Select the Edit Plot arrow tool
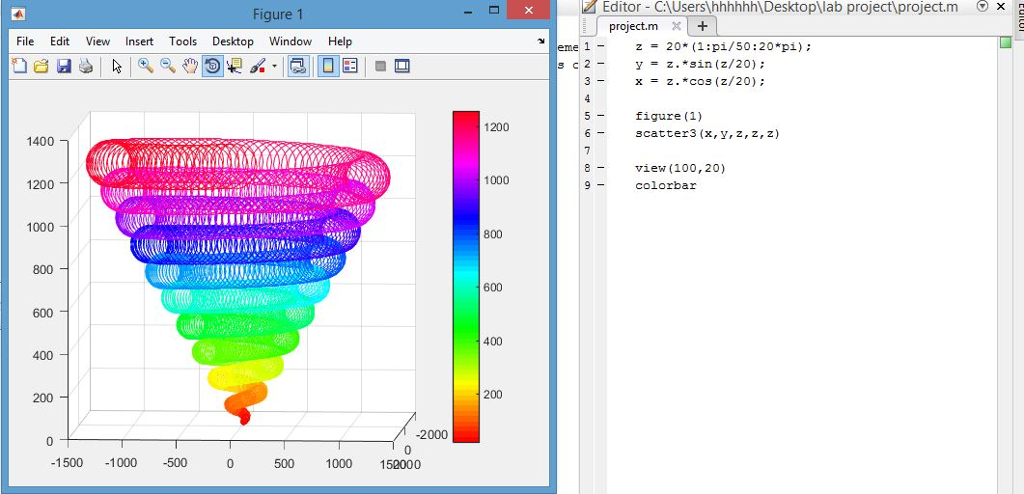Image resolution: width=1024 pixels, height=494 pixels. tap(116, 66)
